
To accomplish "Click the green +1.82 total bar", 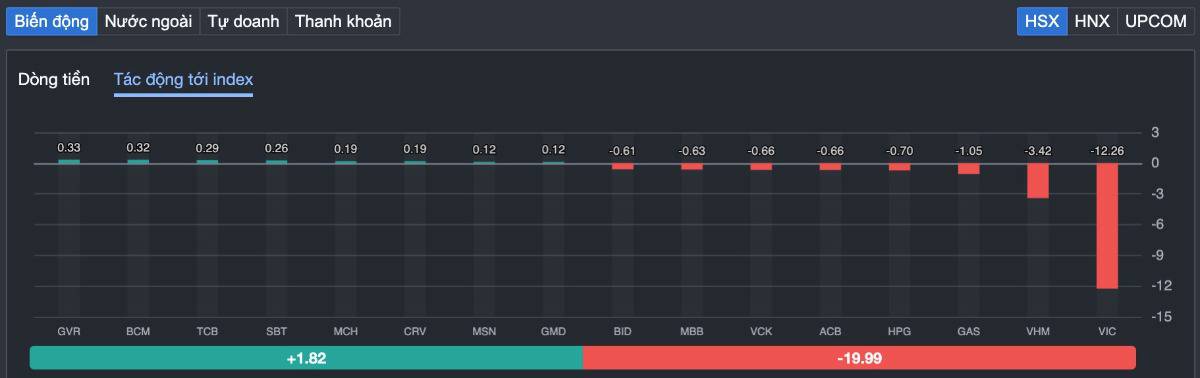I will tap(306, 357).
